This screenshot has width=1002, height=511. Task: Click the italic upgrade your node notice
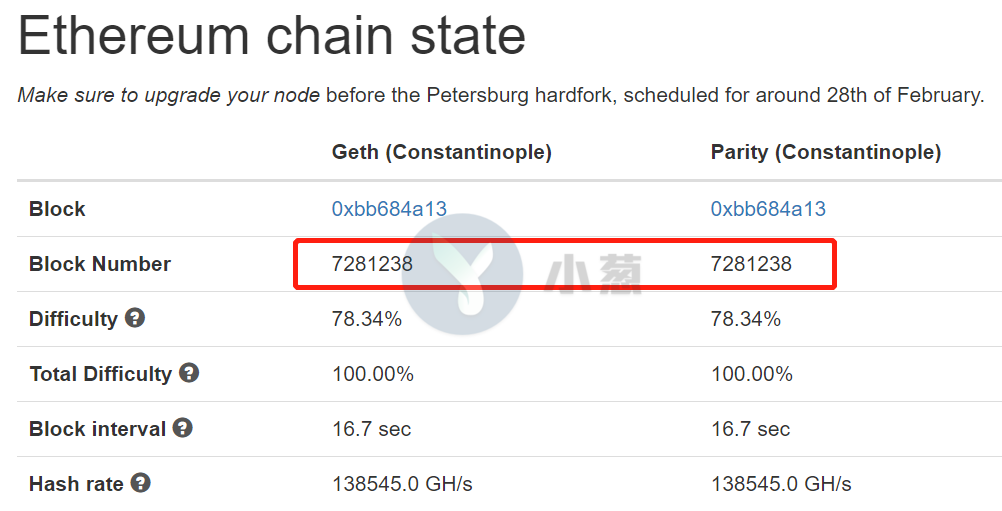click(x=169, y=95)
